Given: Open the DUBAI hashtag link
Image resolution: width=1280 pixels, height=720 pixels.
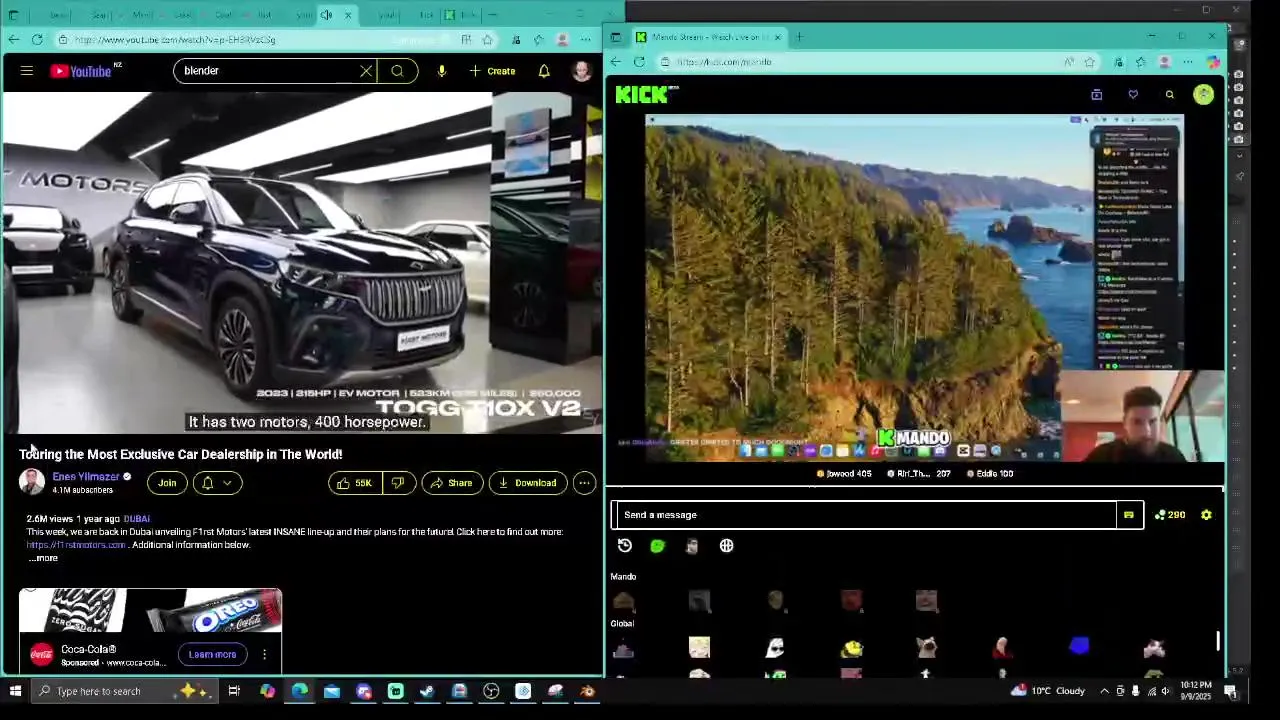Looking at the screenshot, I should [137, 519].
